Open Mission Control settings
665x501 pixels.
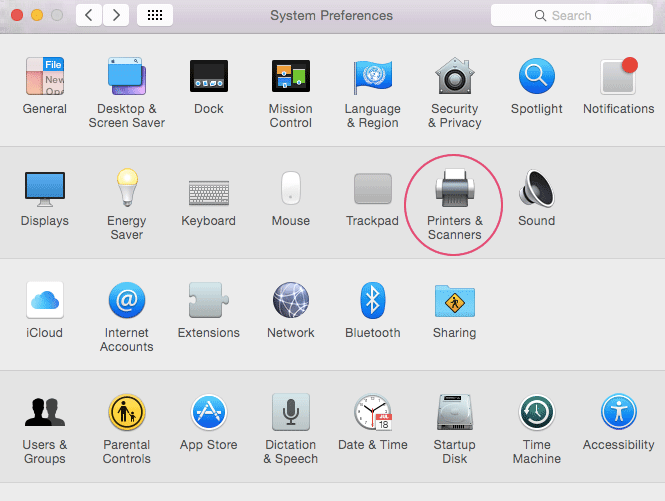coord(290,78)
